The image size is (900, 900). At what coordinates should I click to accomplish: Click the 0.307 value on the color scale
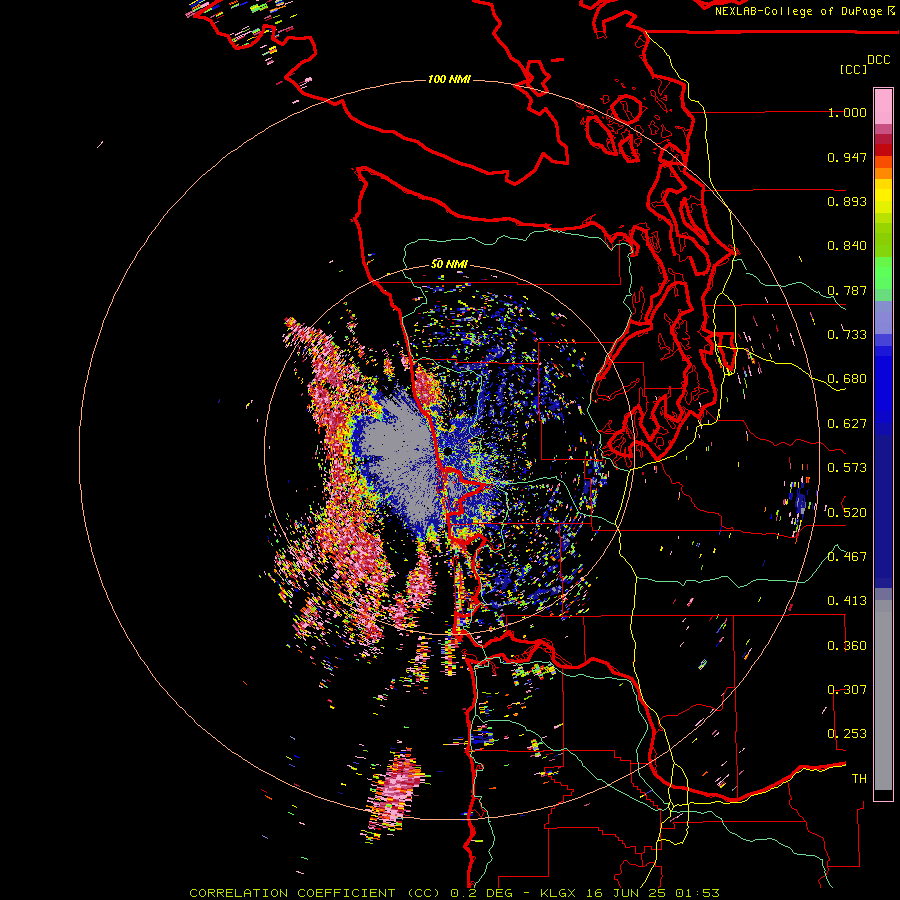[x=847, y=690]
